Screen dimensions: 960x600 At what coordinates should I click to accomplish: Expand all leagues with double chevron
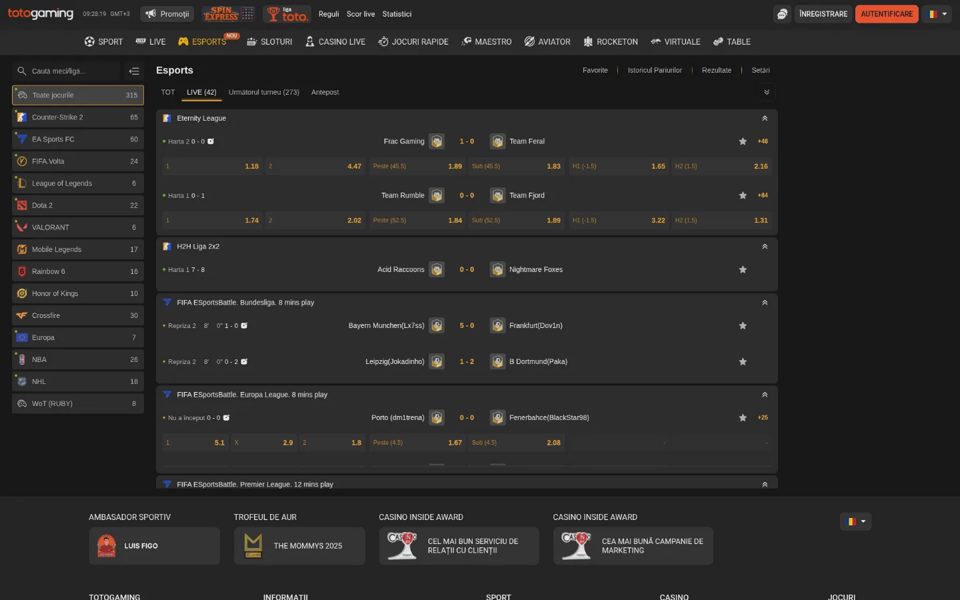[x=767, y=92]
